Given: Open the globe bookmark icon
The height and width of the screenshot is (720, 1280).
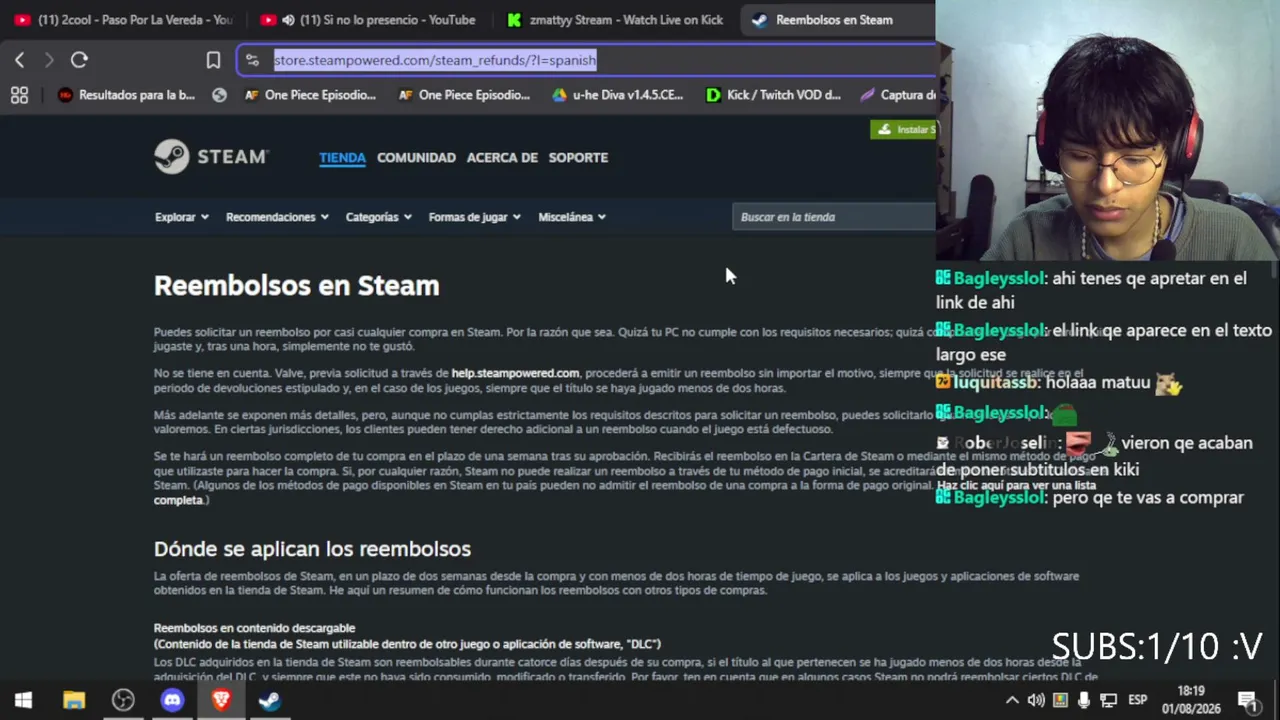Looking at the screenshot, I should 220,95.
